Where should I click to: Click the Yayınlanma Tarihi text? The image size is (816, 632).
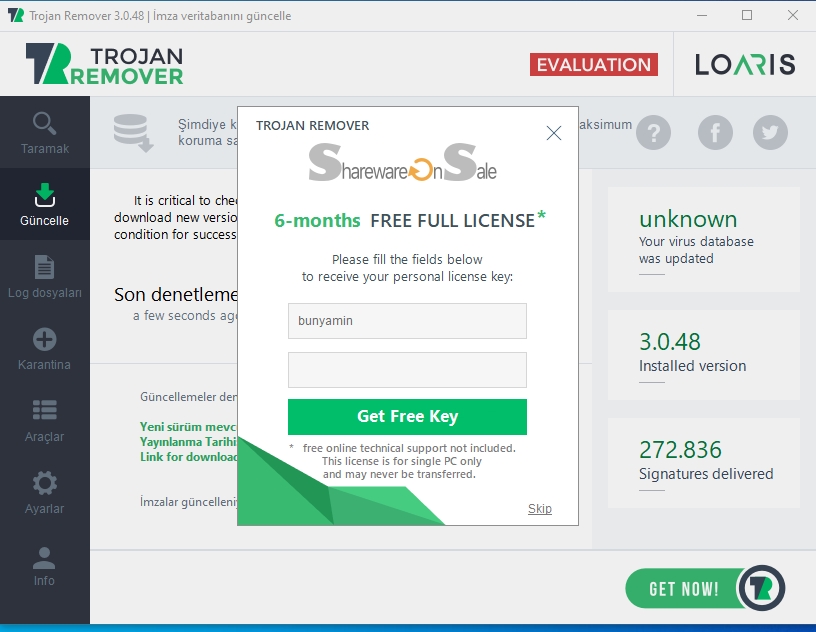tap(188, 442)
